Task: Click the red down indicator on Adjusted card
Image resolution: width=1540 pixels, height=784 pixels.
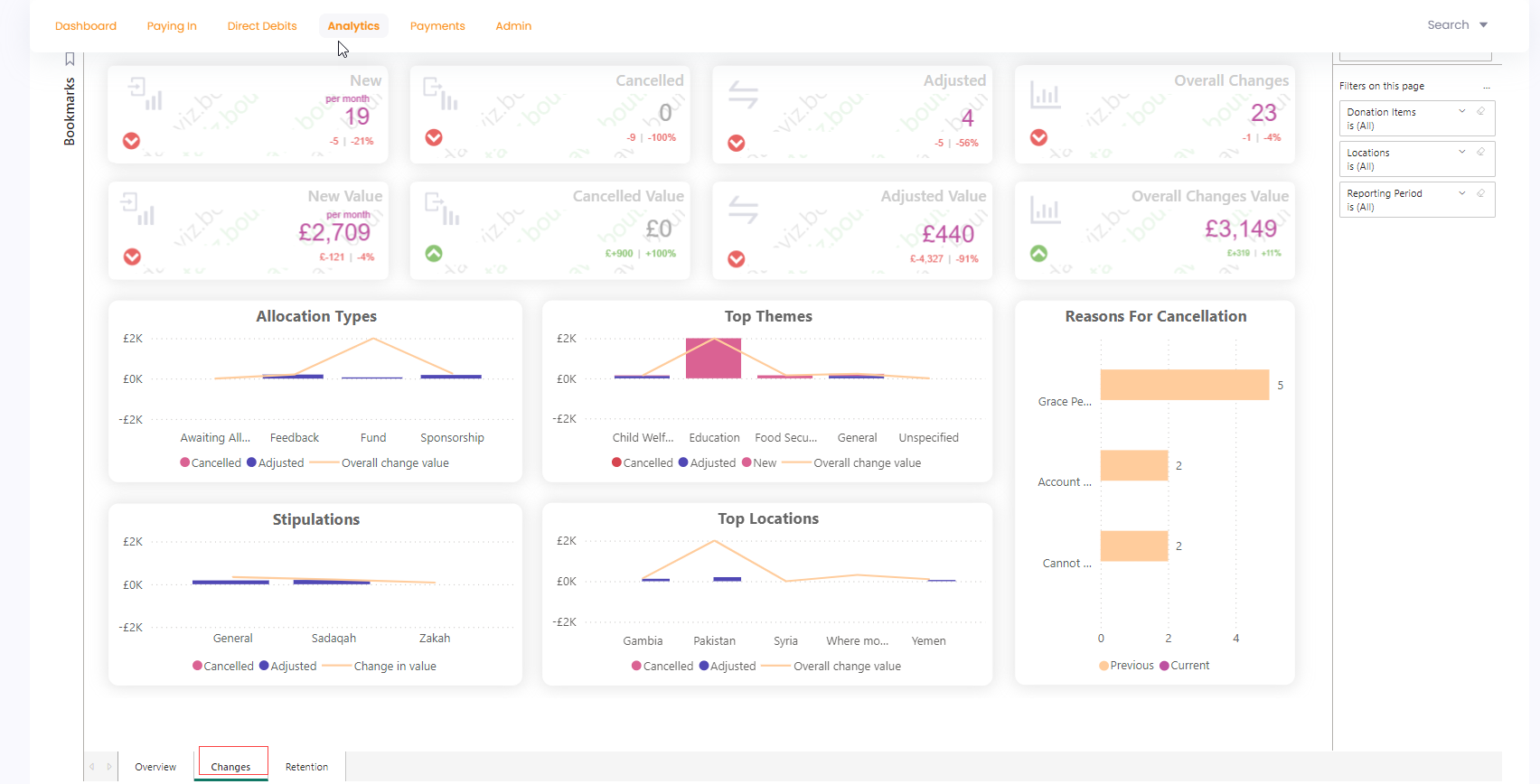Action: [737, 143]
